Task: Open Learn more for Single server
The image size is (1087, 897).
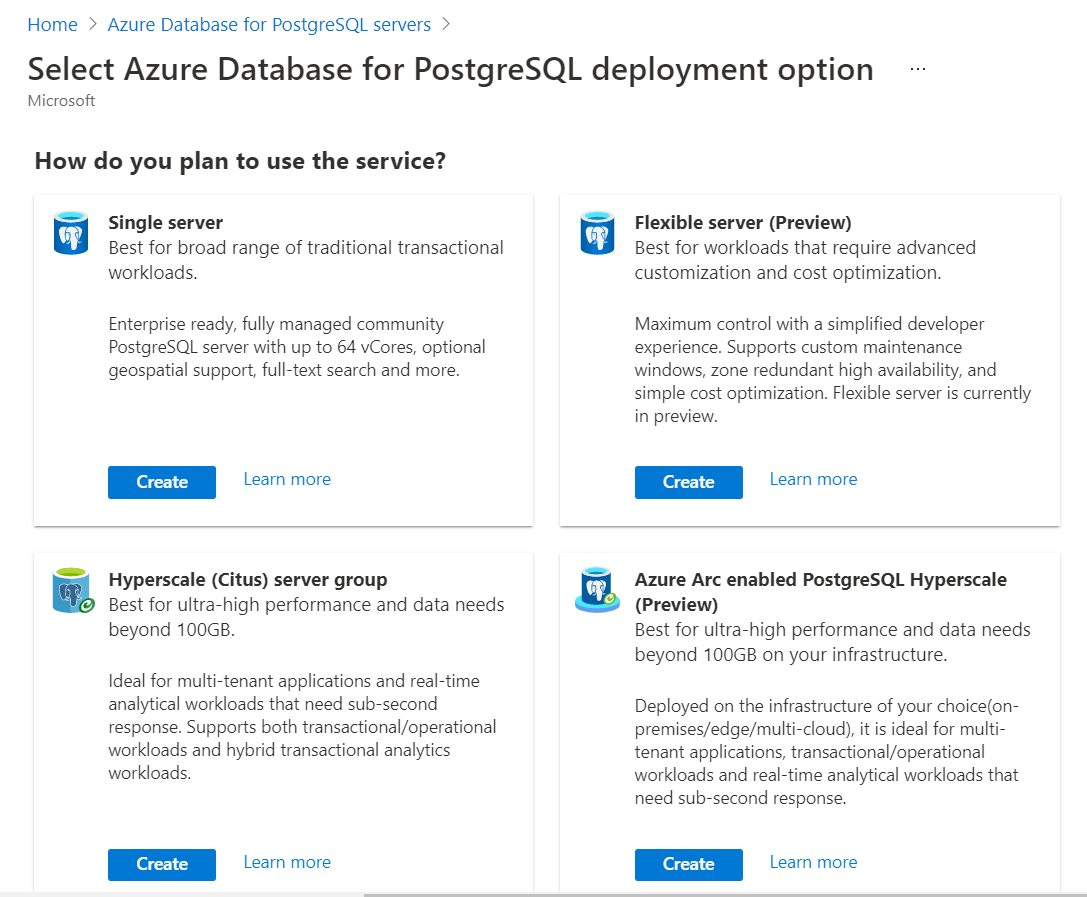Action: (287, 480)
